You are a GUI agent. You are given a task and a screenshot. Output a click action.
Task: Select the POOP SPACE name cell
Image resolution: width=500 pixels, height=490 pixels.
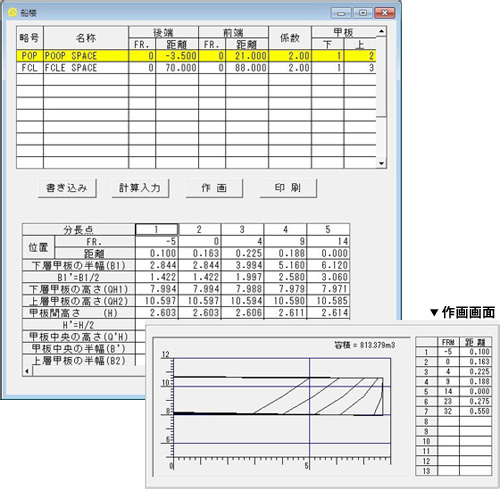(86, 56)
